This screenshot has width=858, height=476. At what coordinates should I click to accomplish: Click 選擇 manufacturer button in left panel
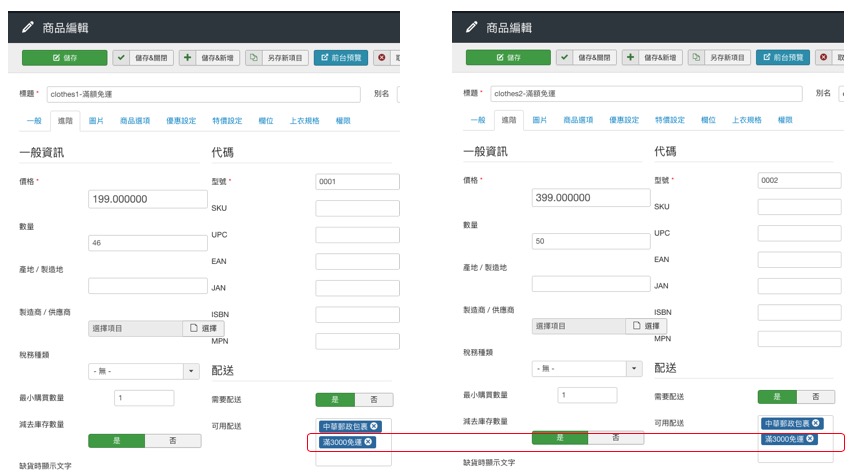point(203,328)
